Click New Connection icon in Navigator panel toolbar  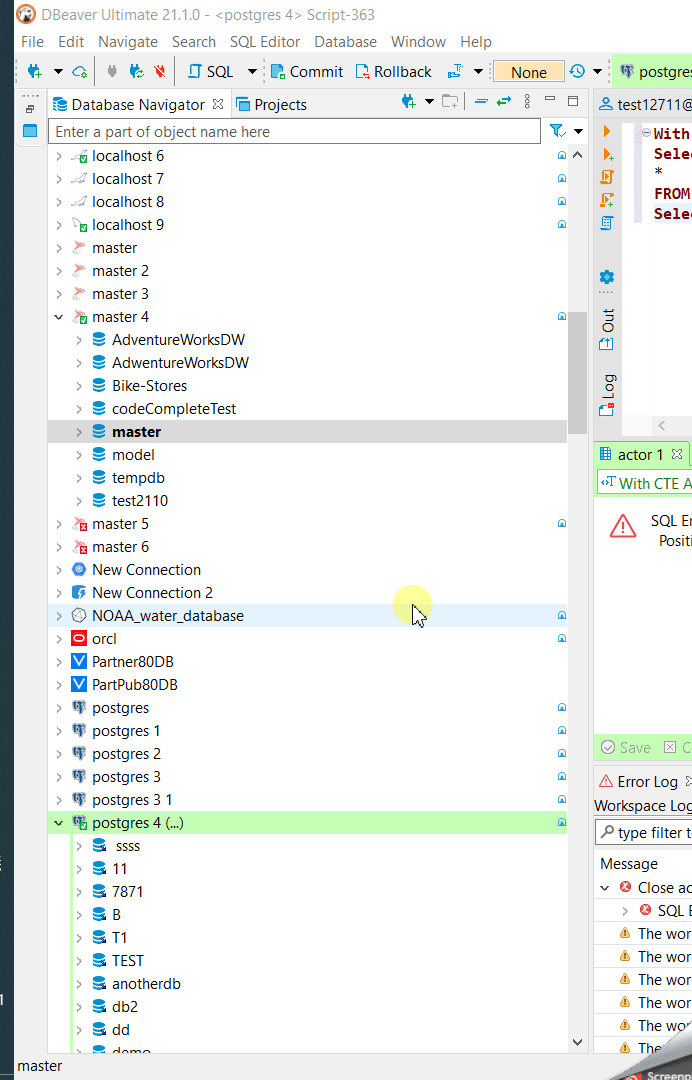408,102
